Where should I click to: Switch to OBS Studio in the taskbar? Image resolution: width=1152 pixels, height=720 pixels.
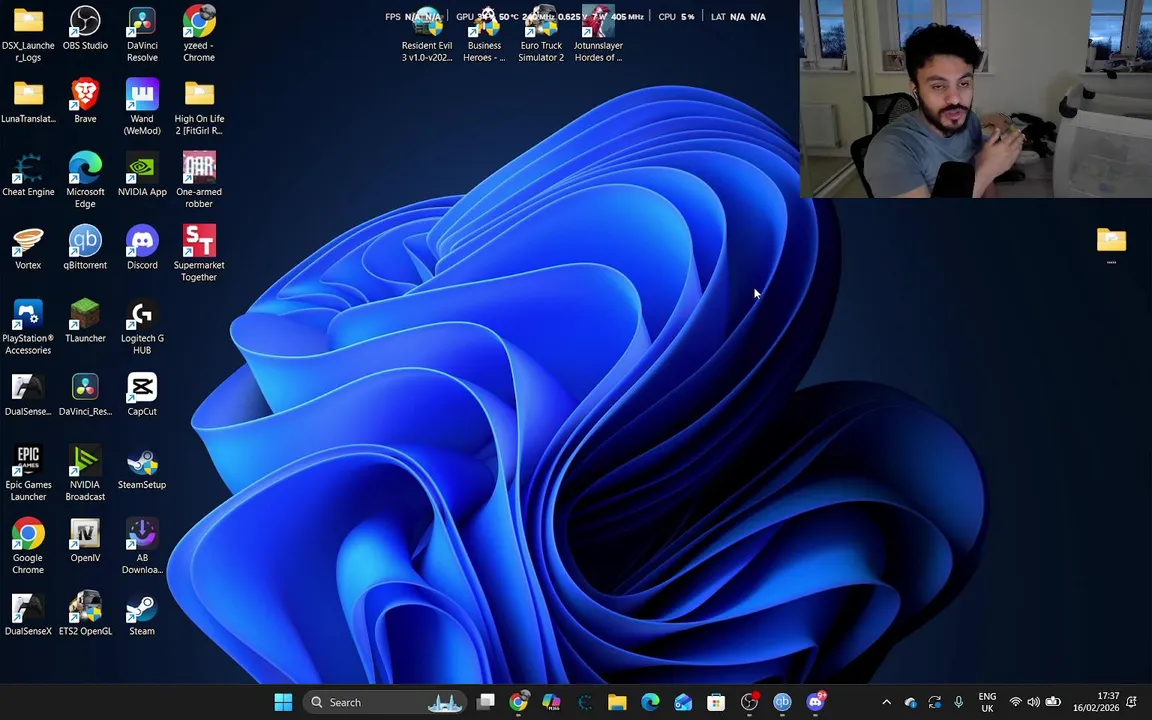click(749, 702)
